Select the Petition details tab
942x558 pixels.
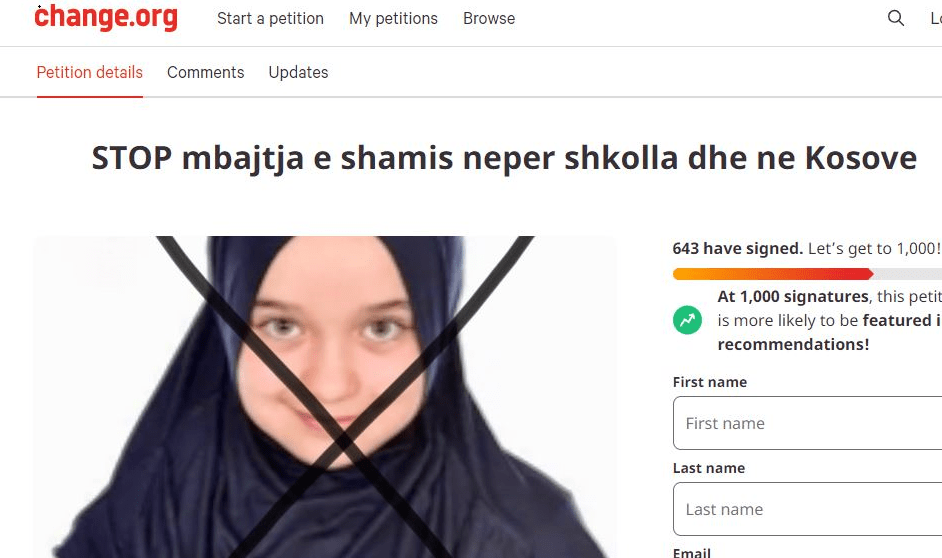point(90,72)
